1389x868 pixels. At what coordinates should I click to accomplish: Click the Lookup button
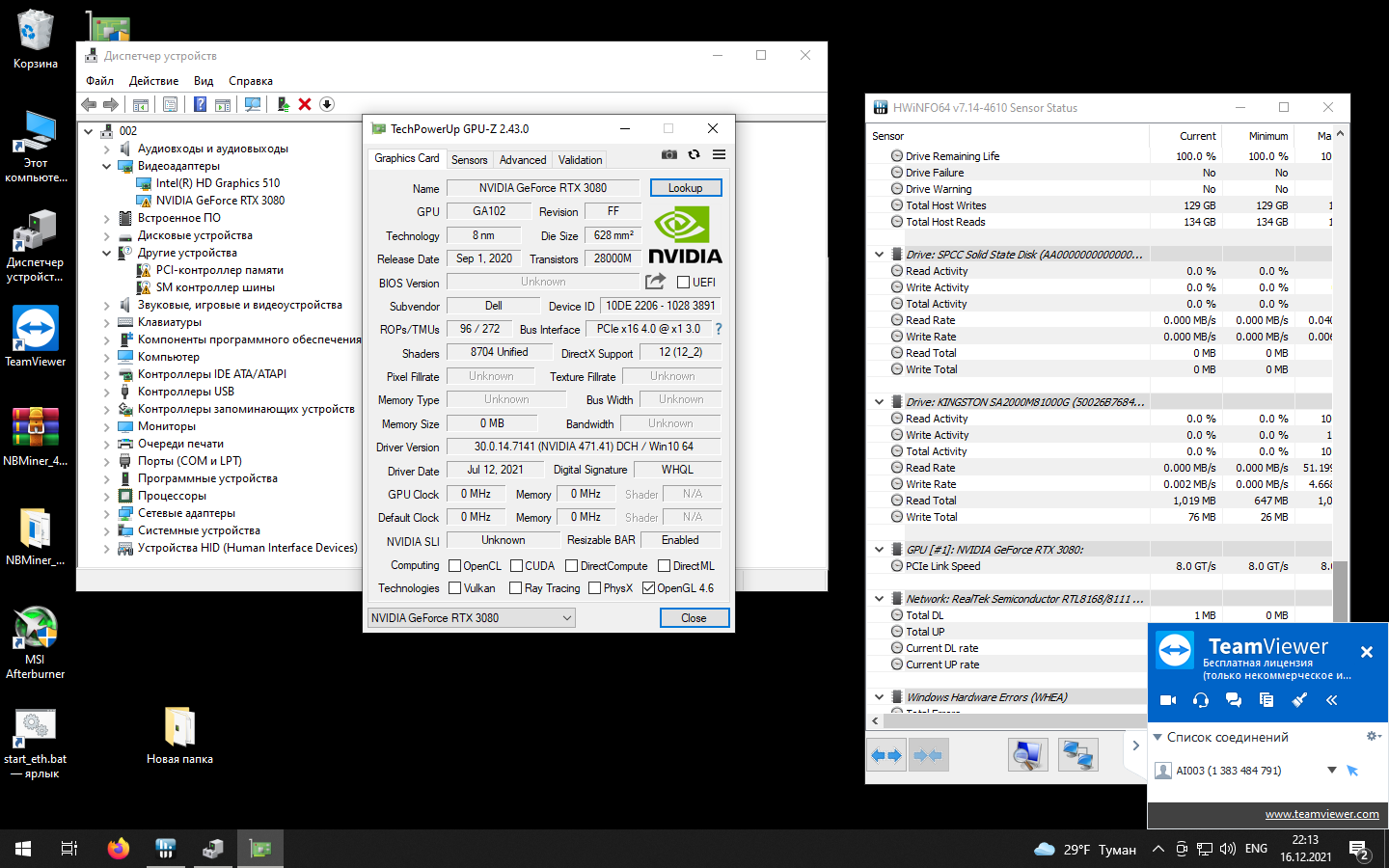pyautogui.click(x=686, y=188)
